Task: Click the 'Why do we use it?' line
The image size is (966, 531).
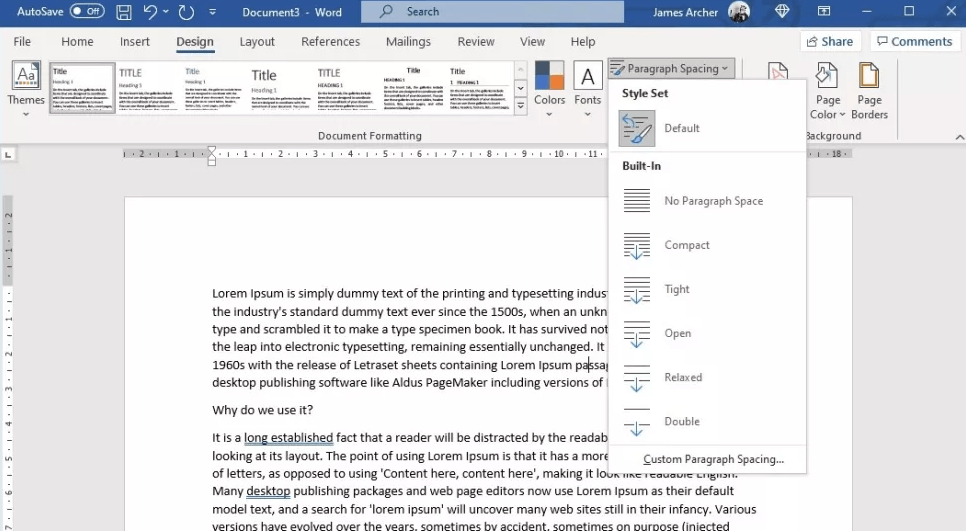Action: pyautogui.click(x=262, y=410)
